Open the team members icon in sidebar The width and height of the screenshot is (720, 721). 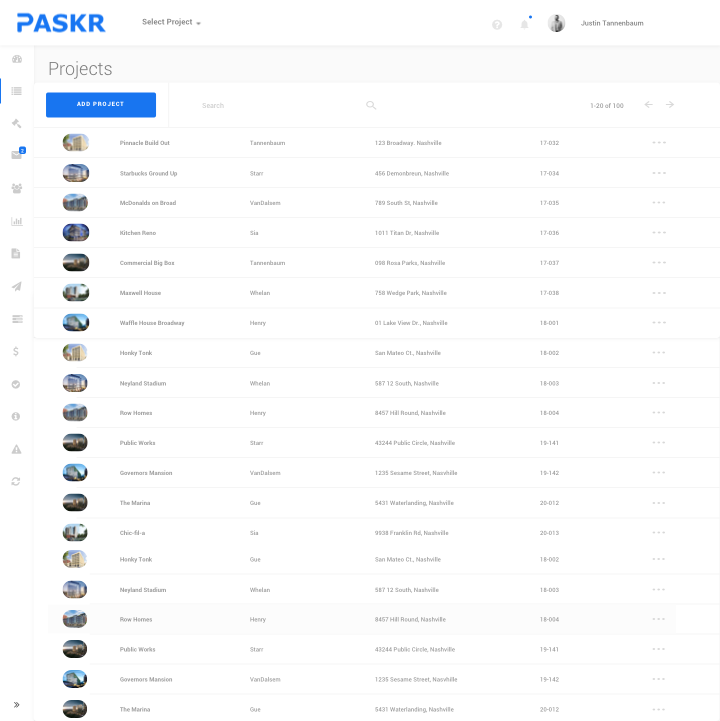(17, 188)
